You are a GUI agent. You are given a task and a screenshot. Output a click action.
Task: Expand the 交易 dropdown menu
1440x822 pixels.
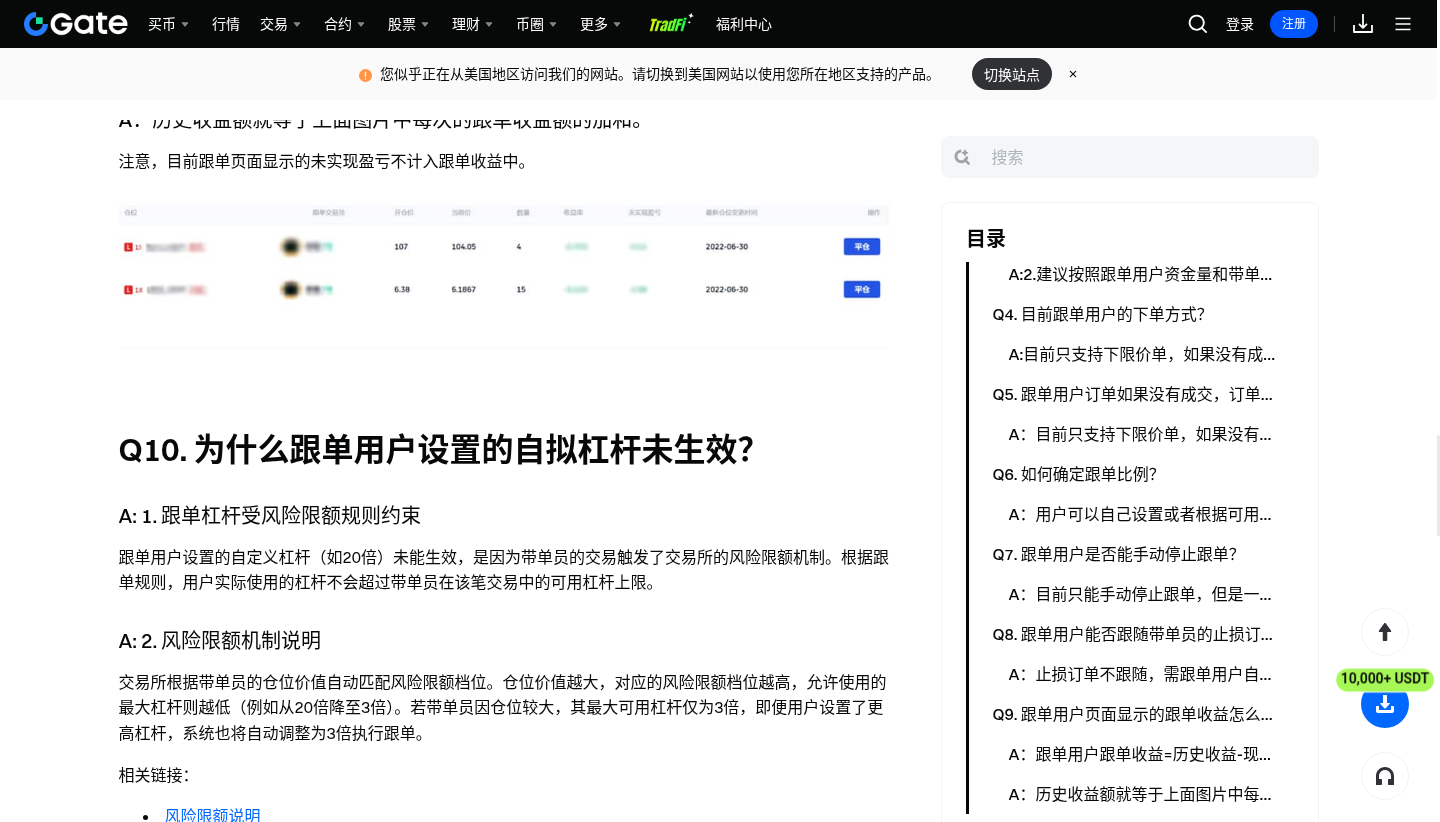pos(281,24)
